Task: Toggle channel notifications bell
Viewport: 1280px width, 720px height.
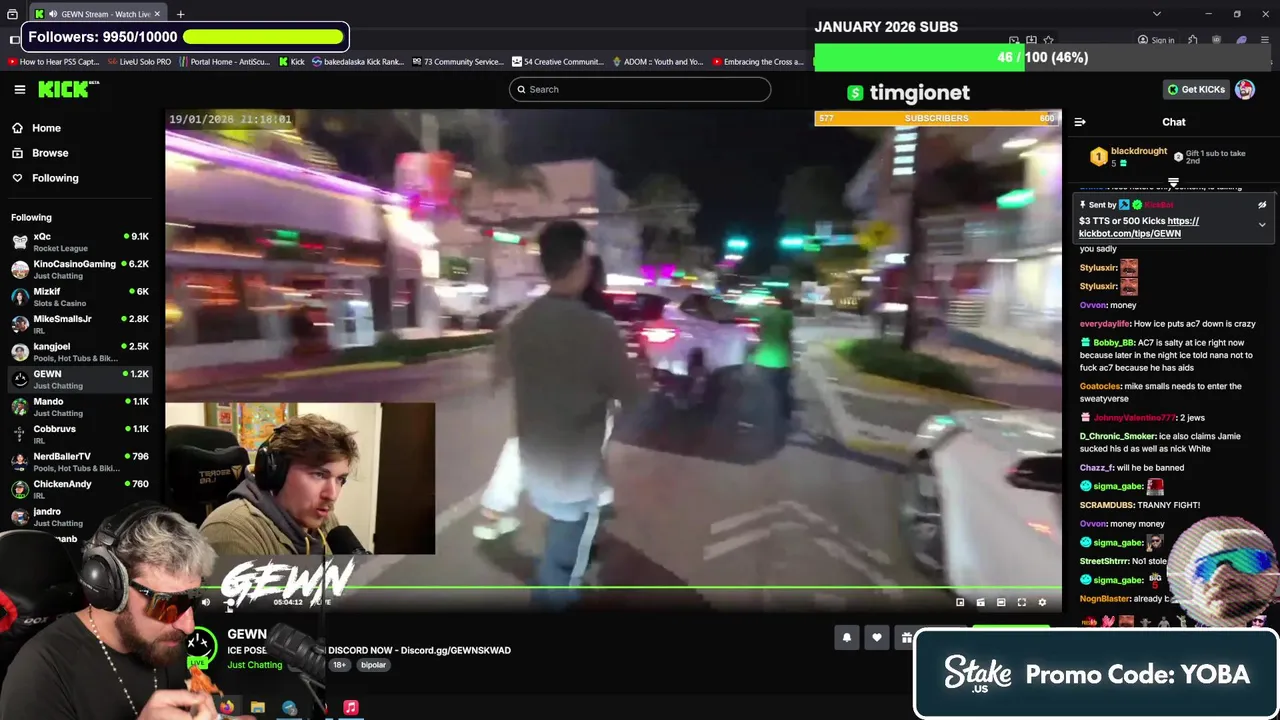Action: tap(847, 637)
